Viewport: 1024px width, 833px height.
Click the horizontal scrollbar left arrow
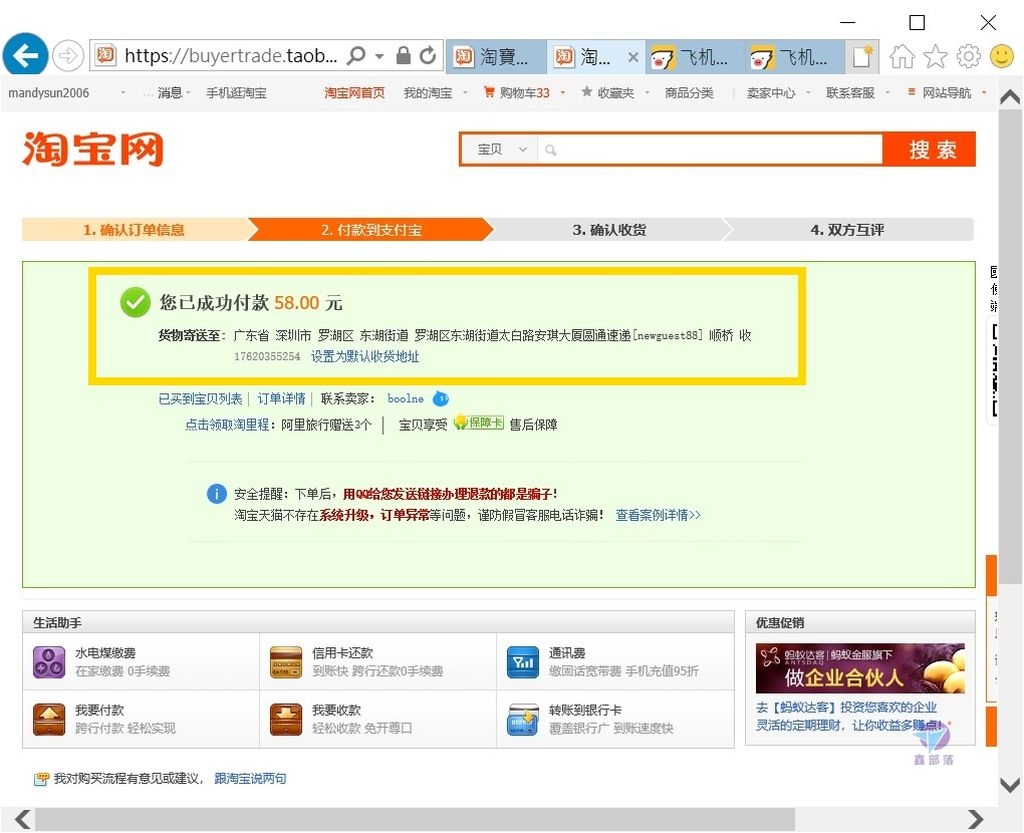tap(24, 819)
